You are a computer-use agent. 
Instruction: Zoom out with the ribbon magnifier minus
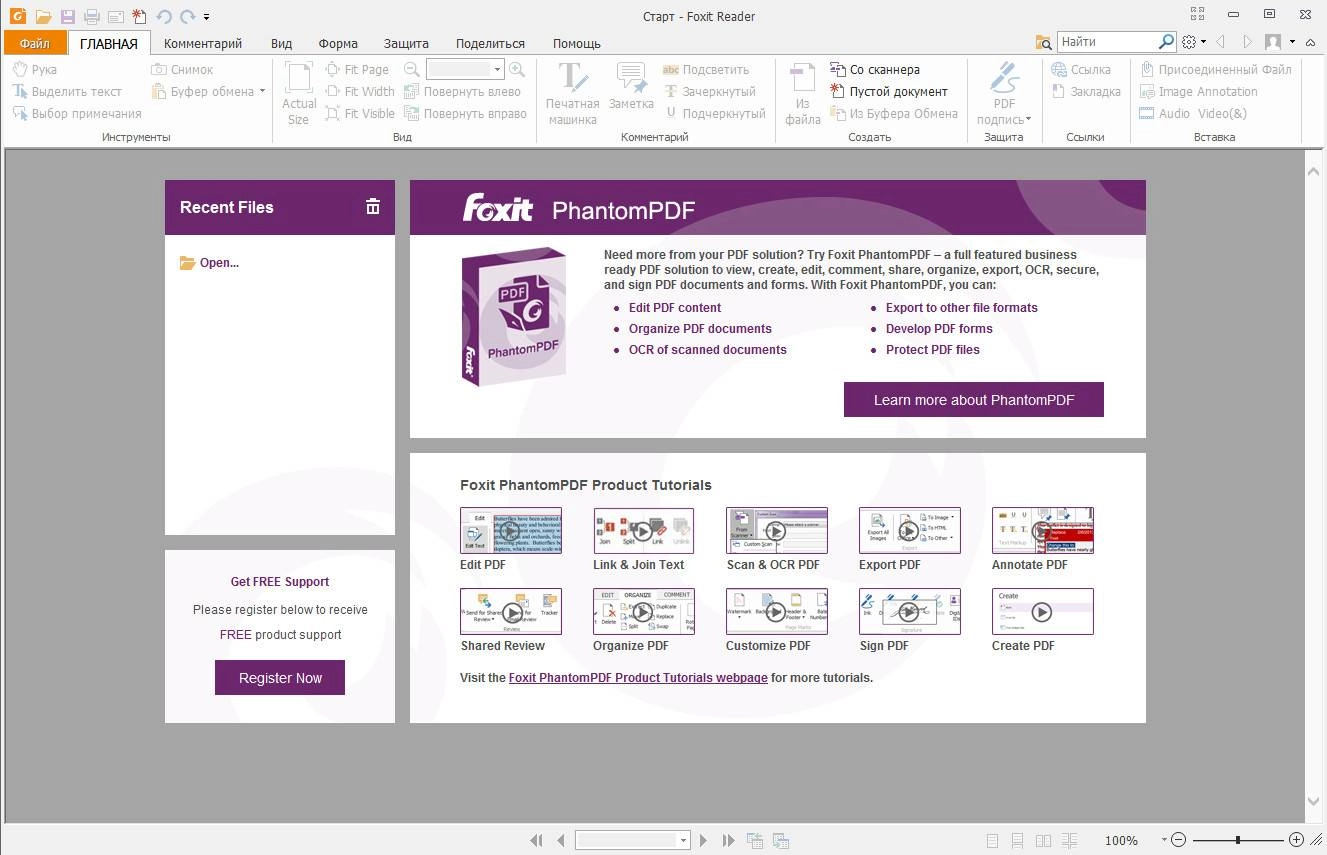(x=411, y=69)
